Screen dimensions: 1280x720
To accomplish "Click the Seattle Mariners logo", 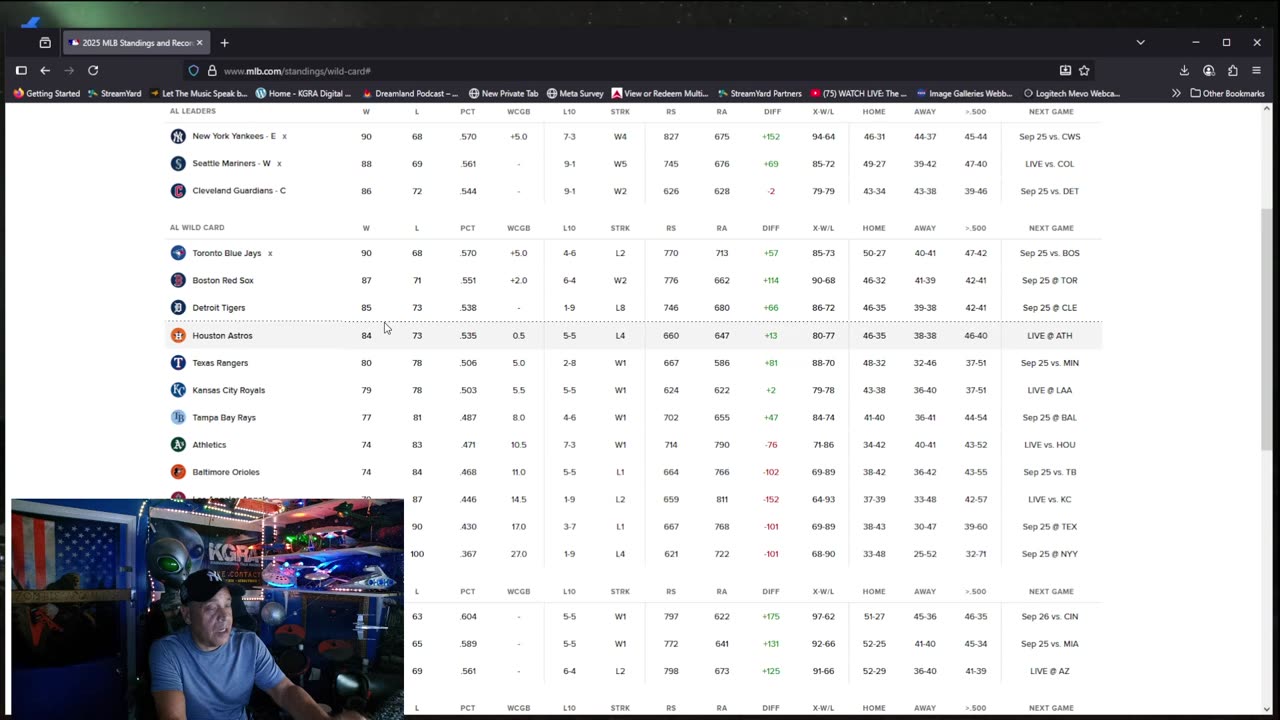I will pos(178,163).
